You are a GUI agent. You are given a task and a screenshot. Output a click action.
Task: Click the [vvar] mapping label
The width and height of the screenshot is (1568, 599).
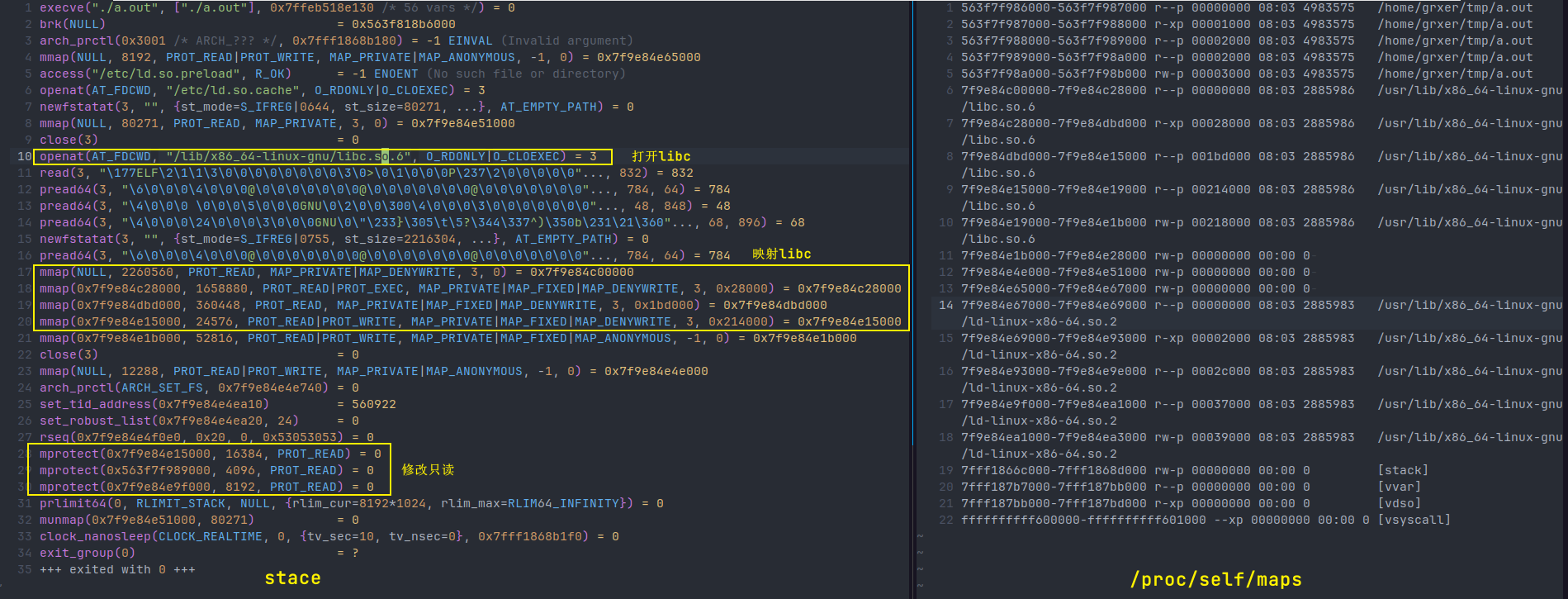tap(1400, 487)
